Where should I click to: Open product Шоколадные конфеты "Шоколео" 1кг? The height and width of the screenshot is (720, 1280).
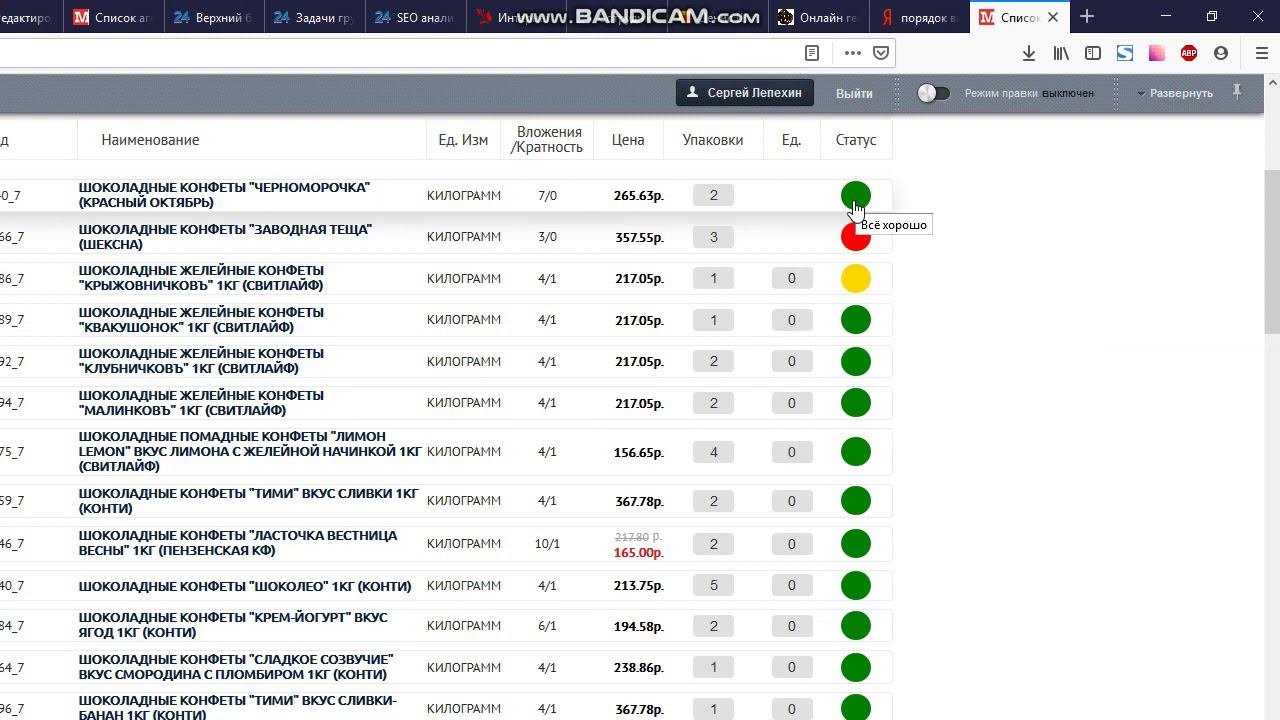tap(245, 586)
